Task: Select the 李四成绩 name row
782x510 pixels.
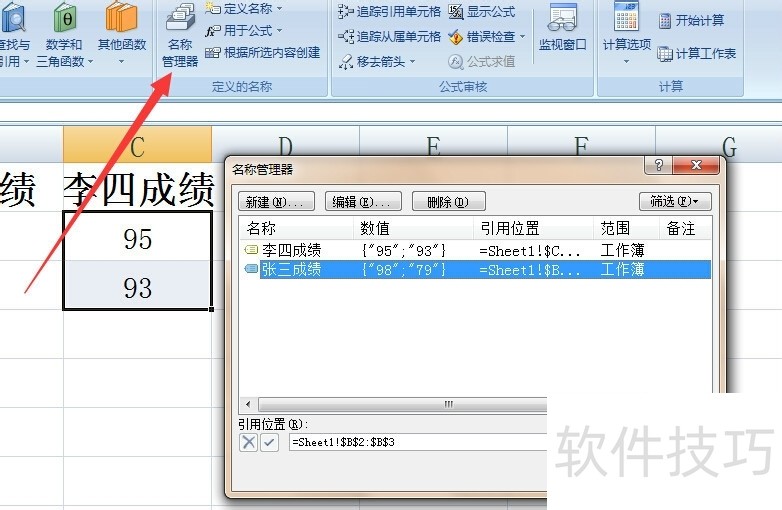Action: pos(475,250)
